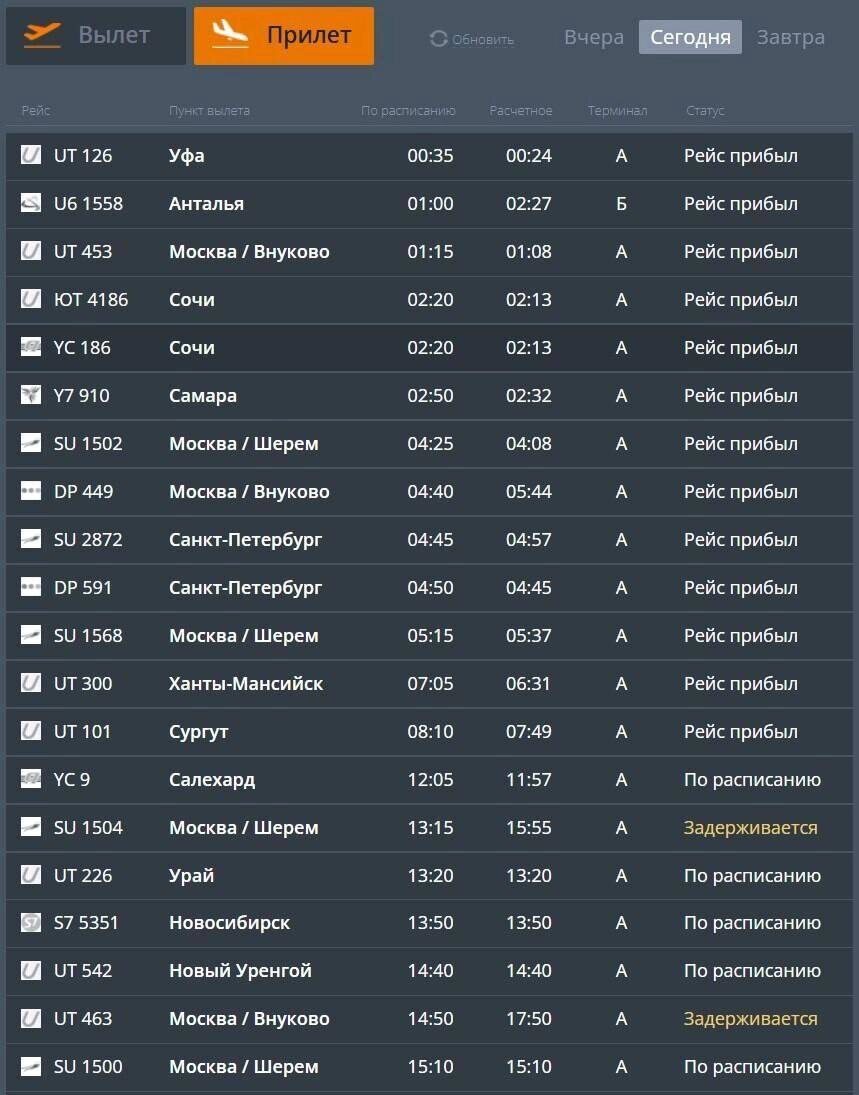The width and height of the screenshot is (859, 1095).
Task: Click the refresh arrows icon next to Обновить
Action: [x=438, y=39]
